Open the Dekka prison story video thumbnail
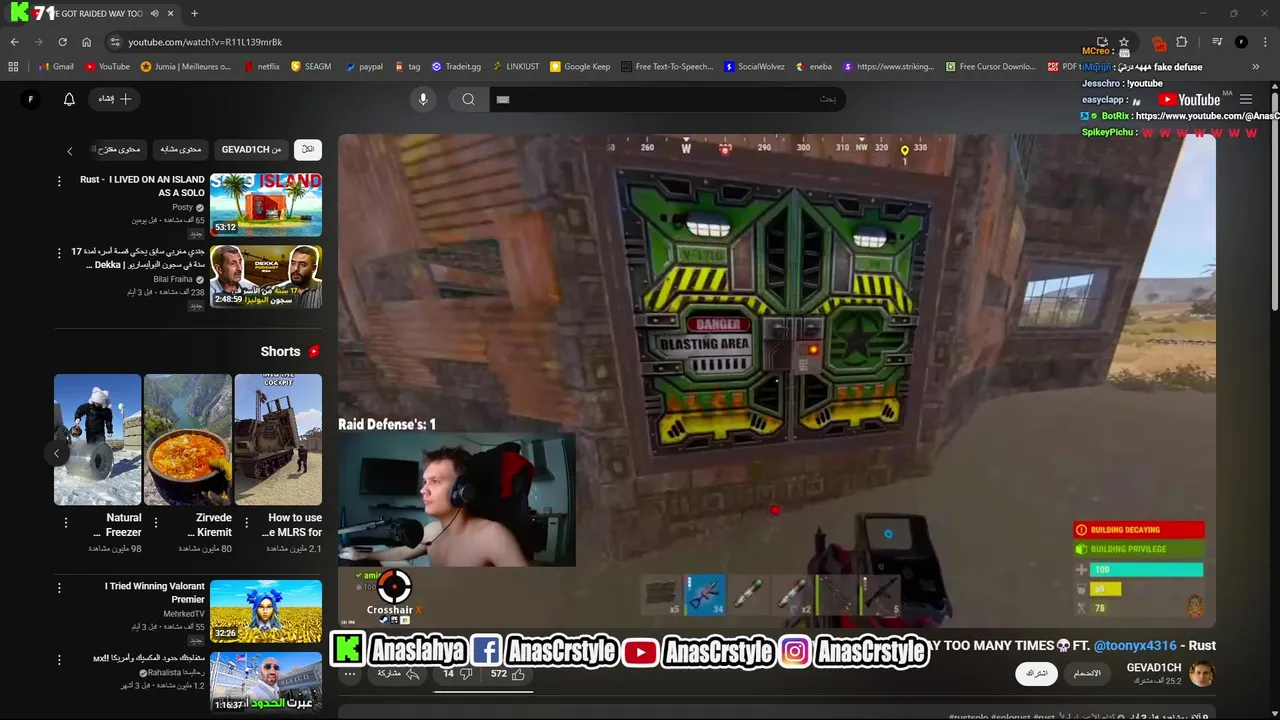1280x720 pixels. click(x=266, y=277)
